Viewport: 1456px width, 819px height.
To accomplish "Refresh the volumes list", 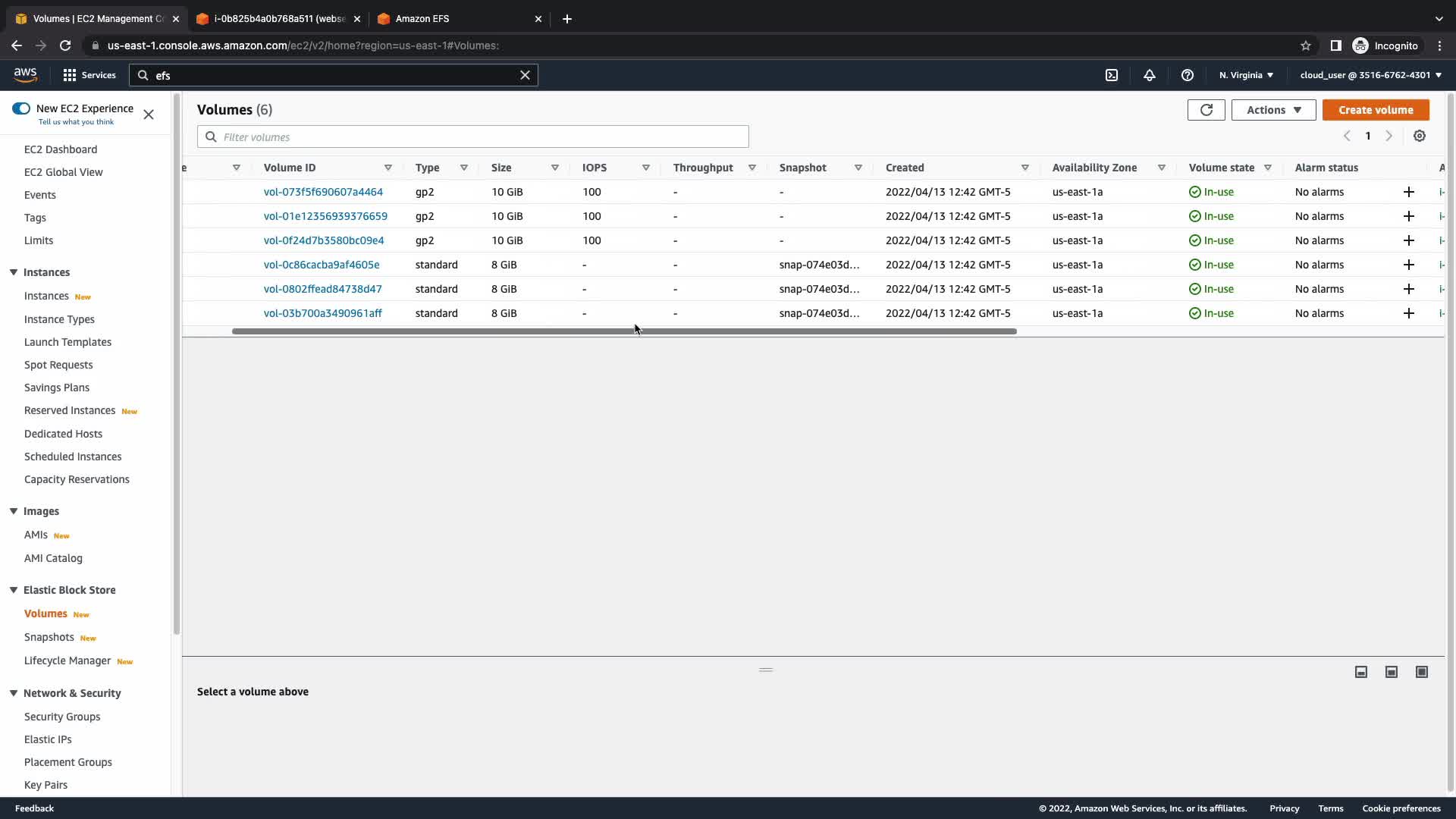I will click(1206, 110).
